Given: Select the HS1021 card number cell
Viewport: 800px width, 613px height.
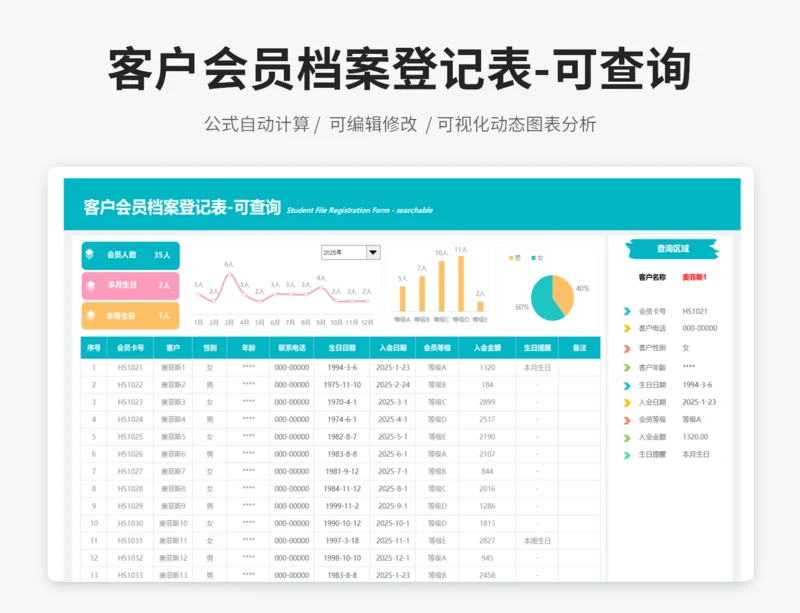Looking at the screenshot, I should 130,367.
